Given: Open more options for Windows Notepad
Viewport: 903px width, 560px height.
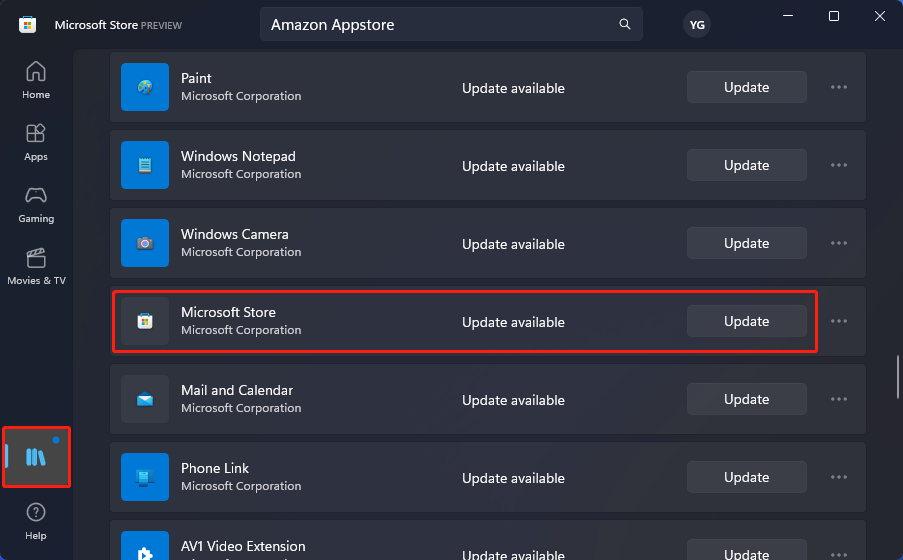Looking at the screenshot, I should (x=838, y=165).
